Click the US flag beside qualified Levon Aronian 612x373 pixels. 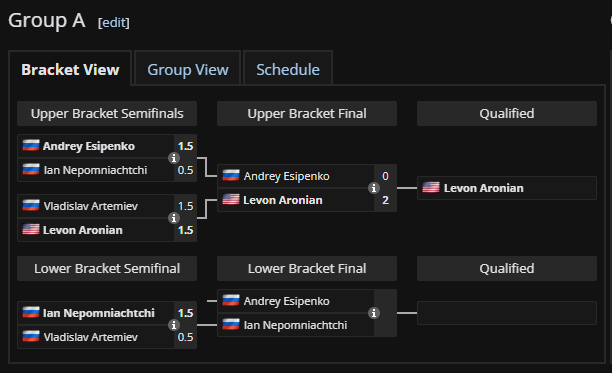431,188
